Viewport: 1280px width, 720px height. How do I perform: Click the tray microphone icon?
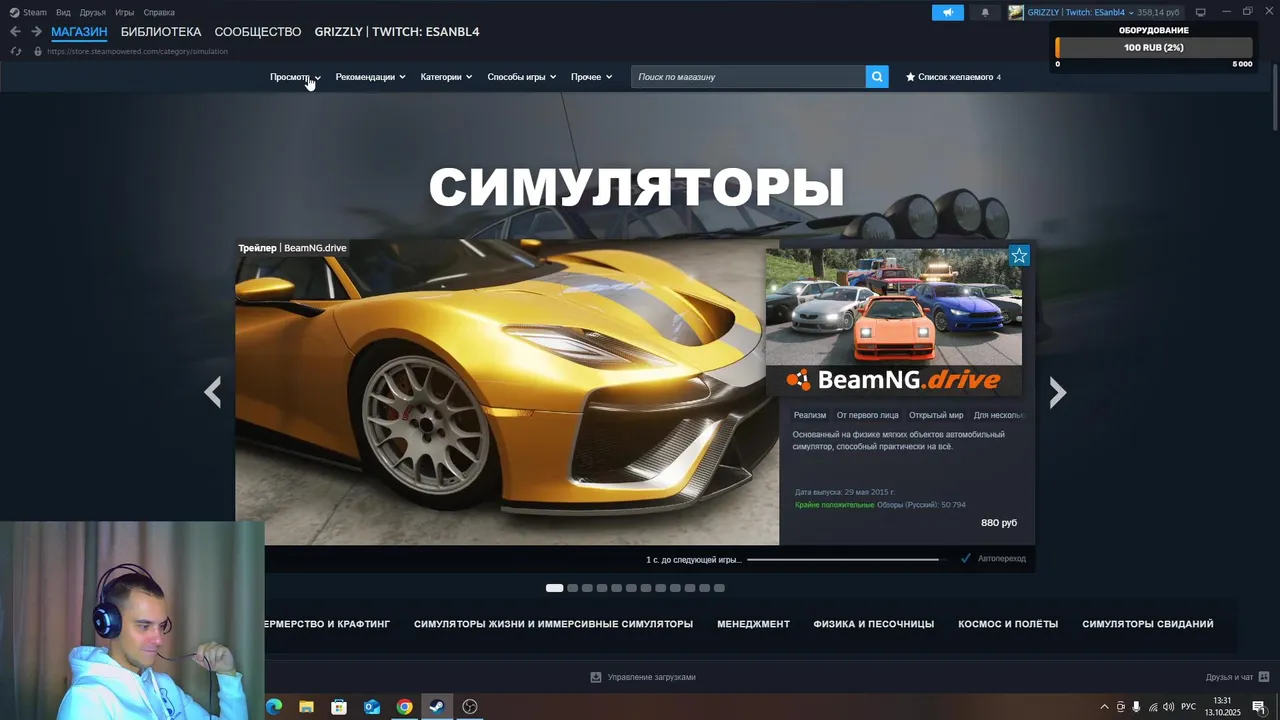[1136, 707]
